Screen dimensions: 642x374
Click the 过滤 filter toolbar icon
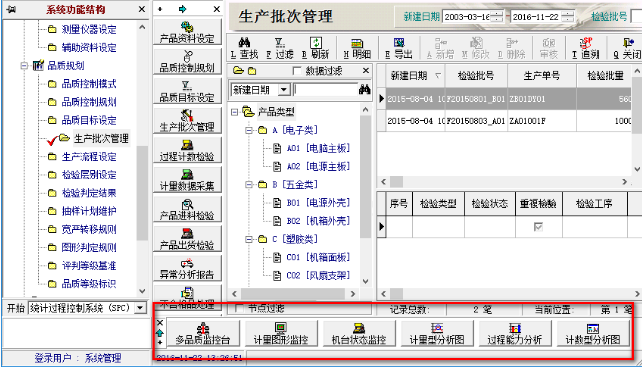click(280, 48)
